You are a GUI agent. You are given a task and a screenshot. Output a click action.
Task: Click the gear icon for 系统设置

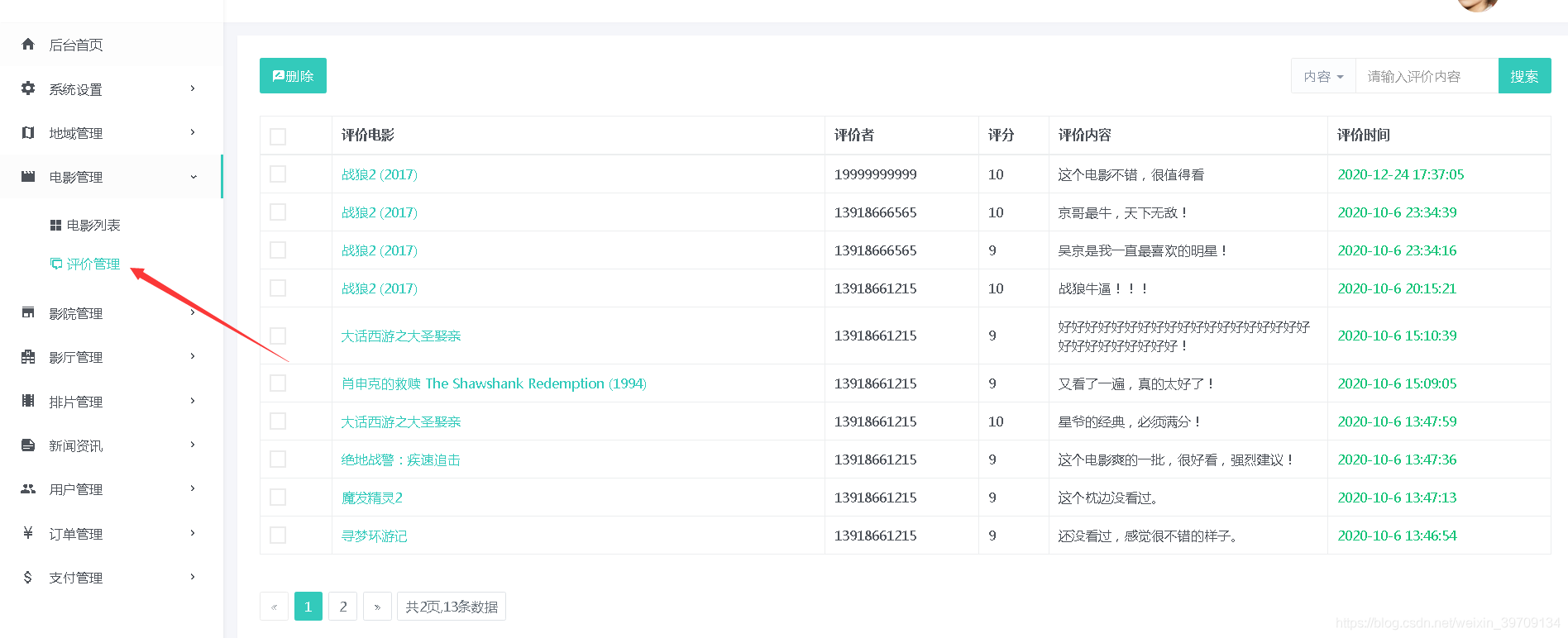pos(28,88)
